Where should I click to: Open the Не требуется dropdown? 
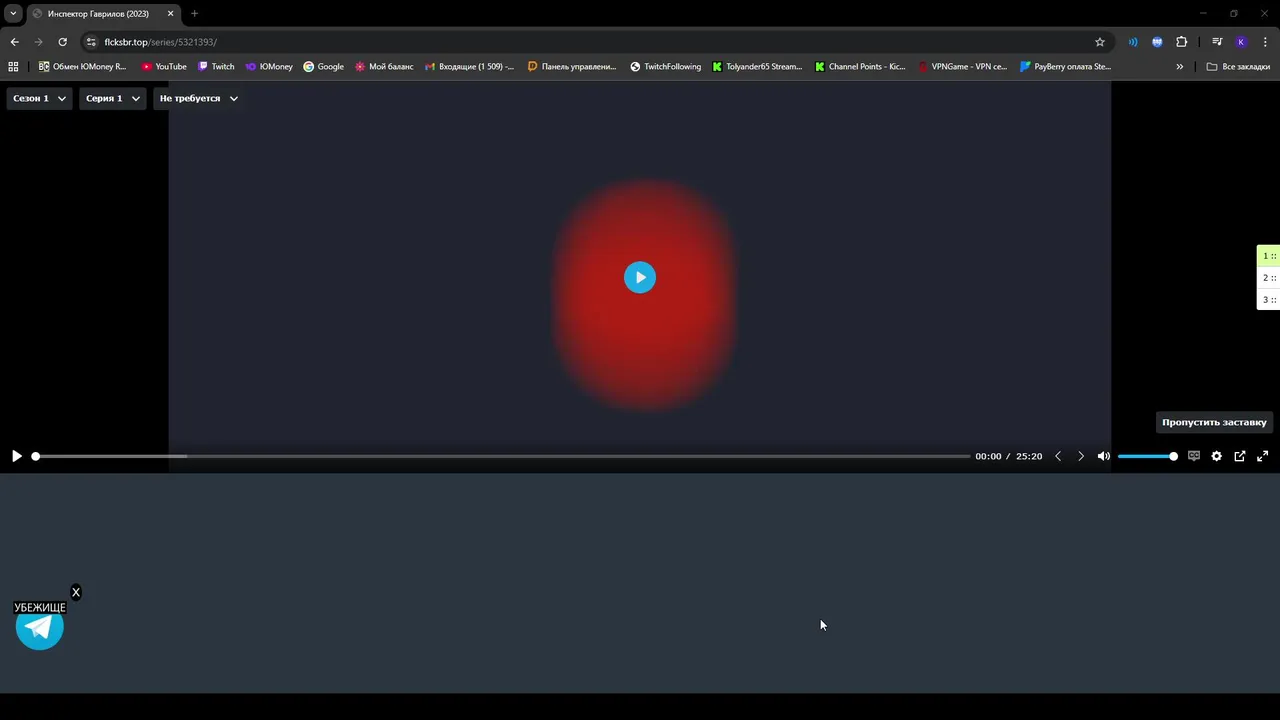(199, 98)
